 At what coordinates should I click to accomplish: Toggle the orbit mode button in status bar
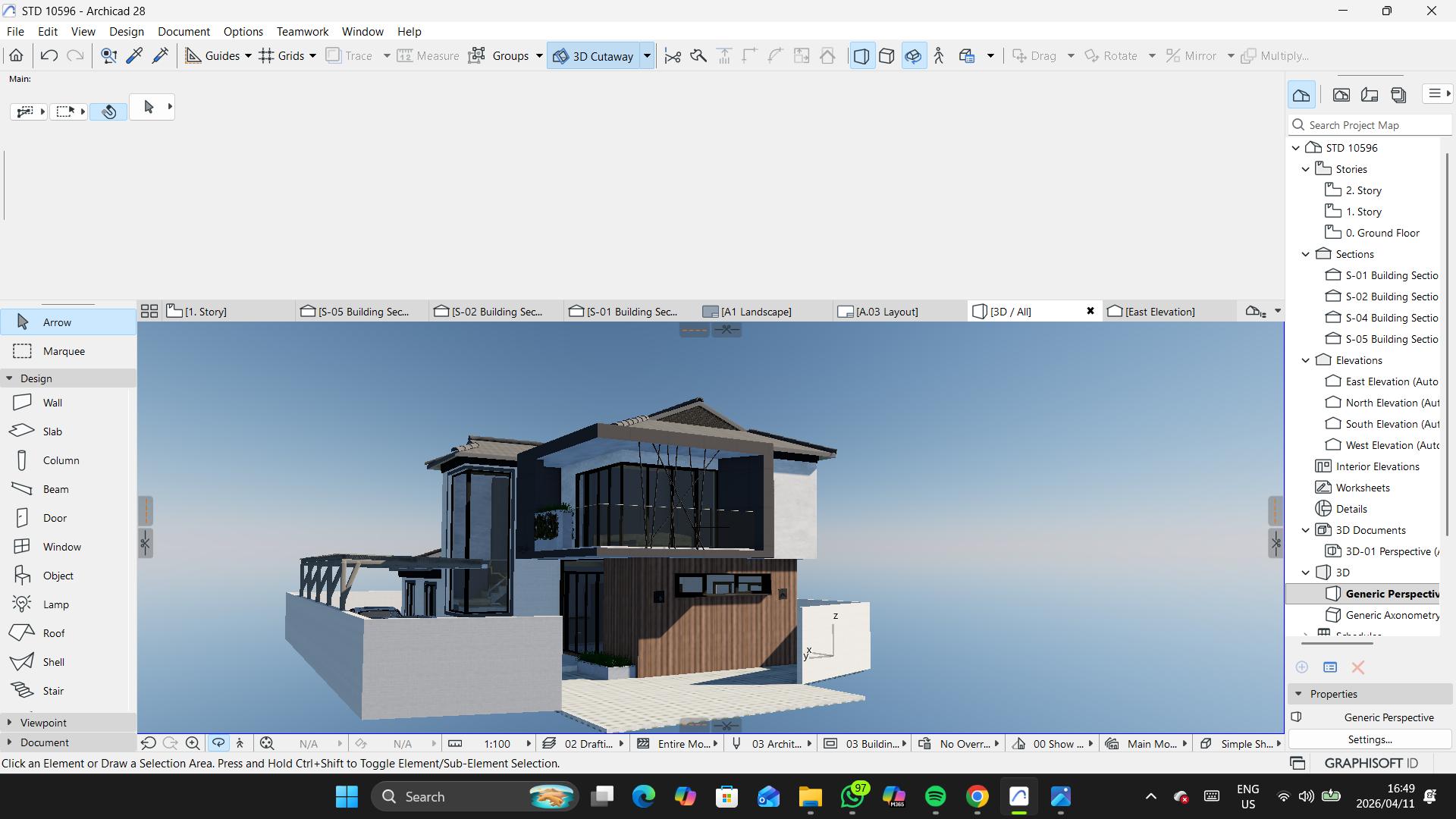coord(218,744)
